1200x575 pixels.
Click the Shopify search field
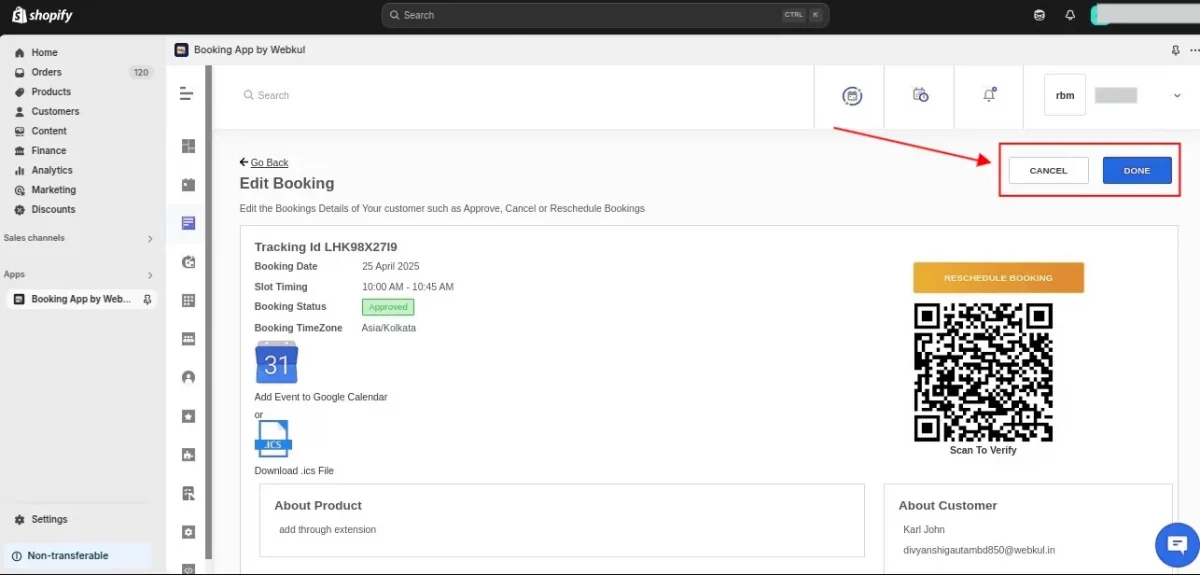590,15
